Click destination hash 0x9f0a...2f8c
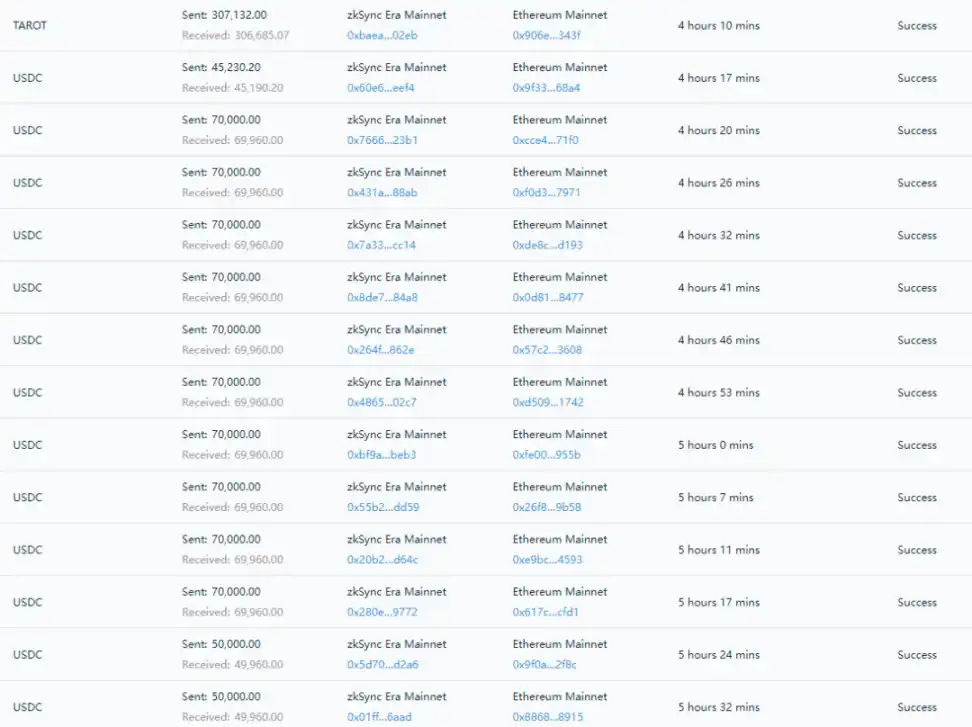The image size is (972, 727). (544, 664)
